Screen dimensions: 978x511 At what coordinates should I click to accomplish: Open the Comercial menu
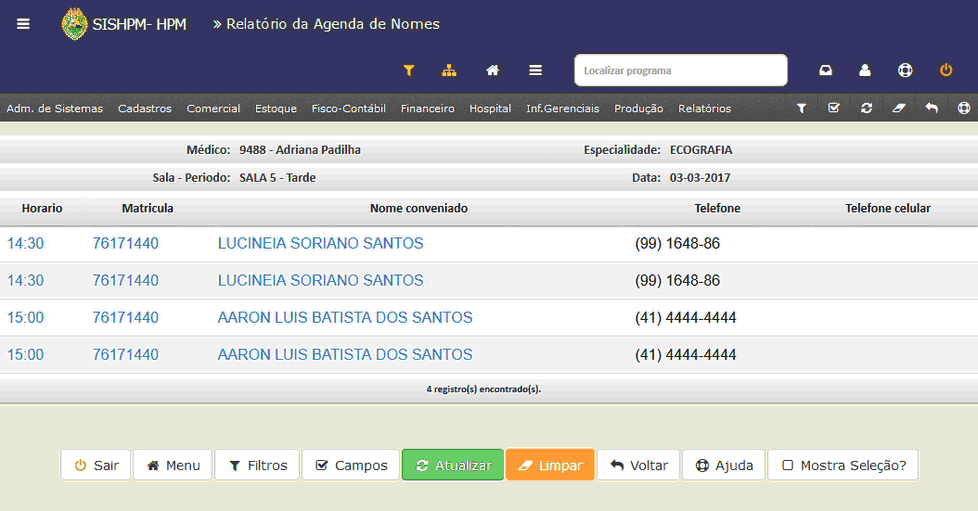click(213, 109)
